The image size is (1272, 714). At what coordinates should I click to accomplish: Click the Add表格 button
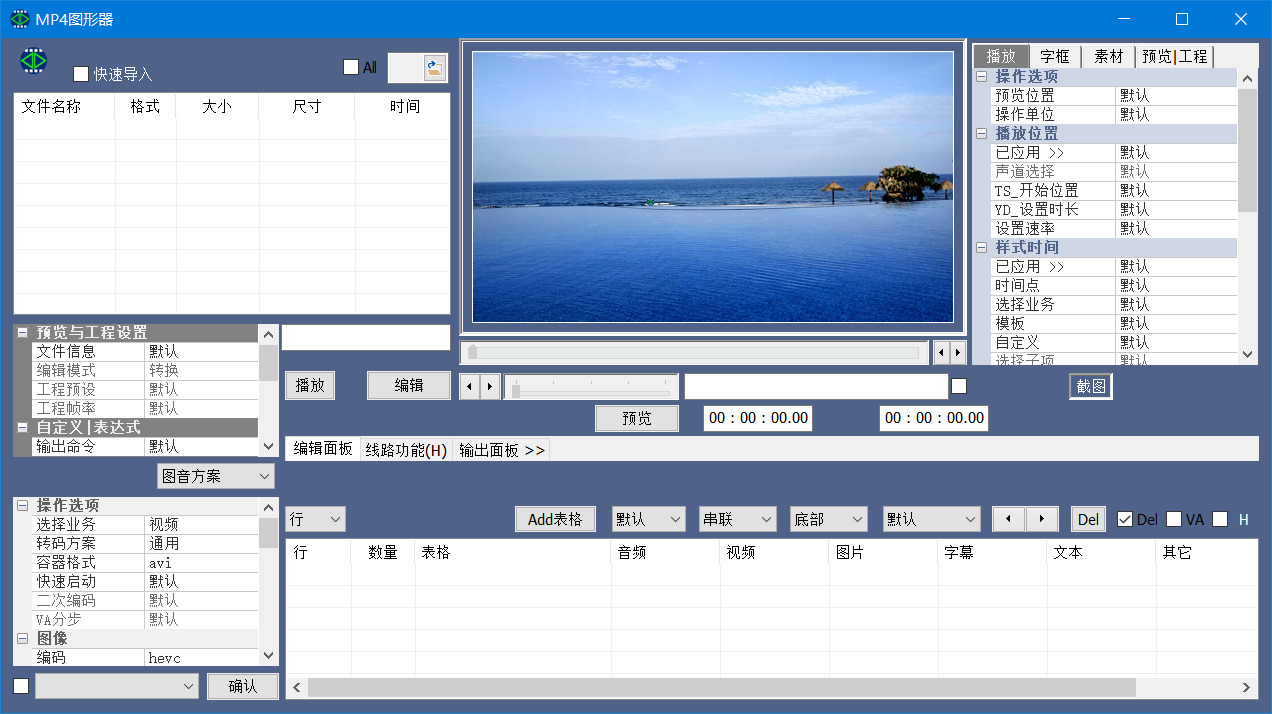click(555, 519)
